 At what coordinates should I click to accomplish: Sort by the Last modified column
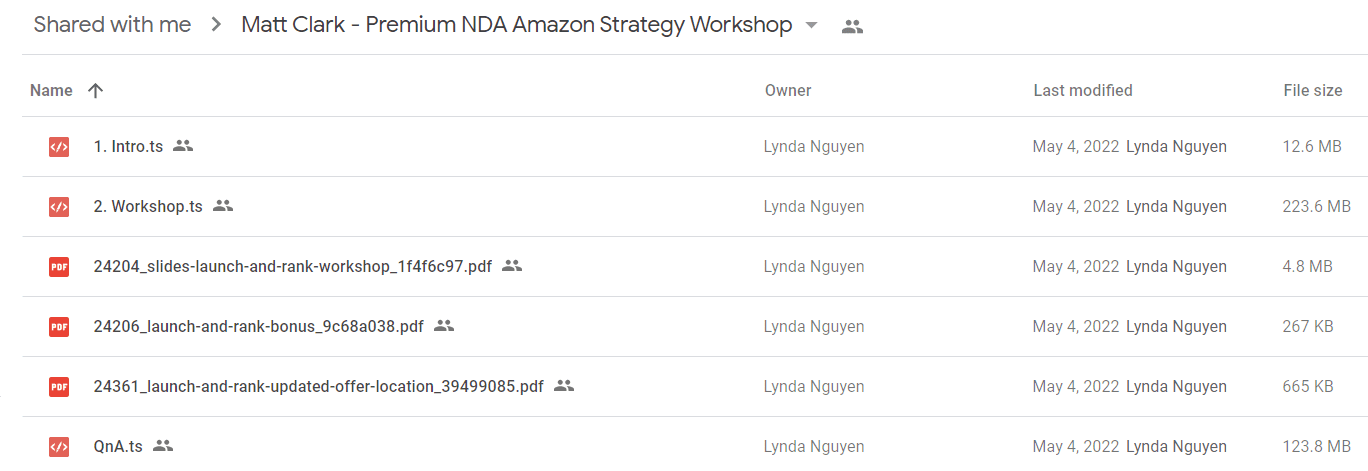1083,90
